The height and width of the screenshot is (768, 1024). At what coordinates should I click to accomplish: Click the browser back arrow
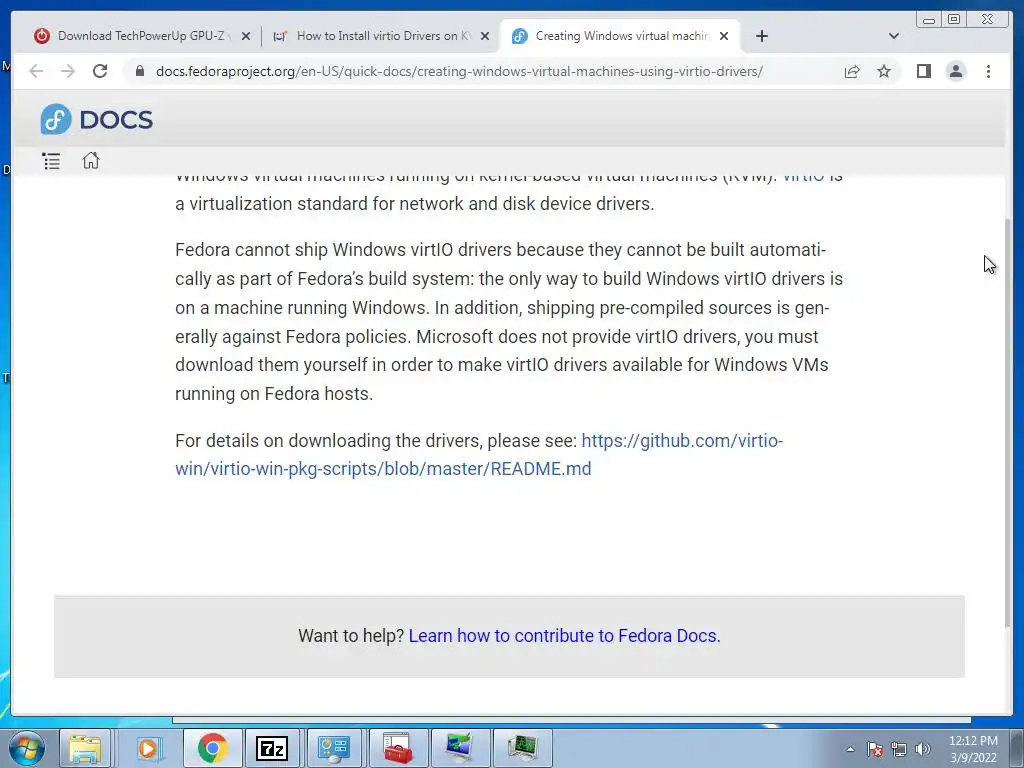[36, 71]
